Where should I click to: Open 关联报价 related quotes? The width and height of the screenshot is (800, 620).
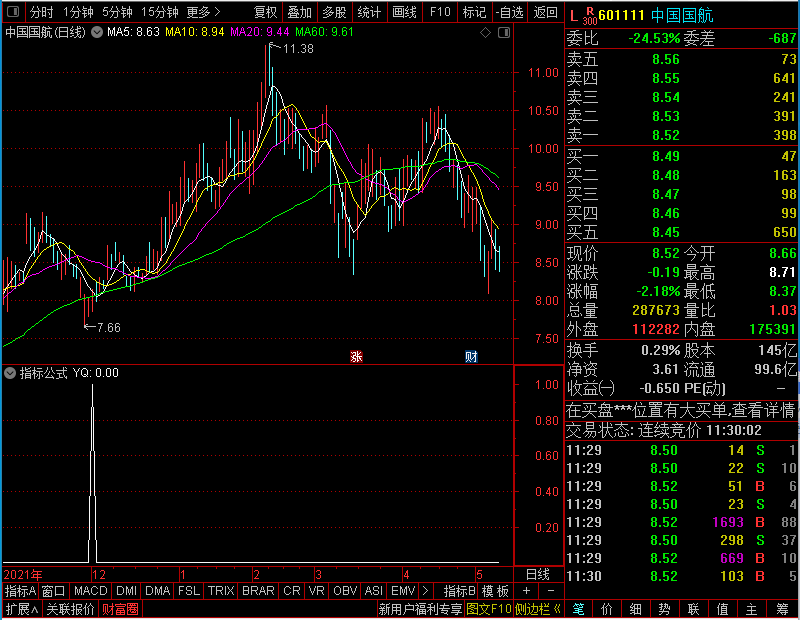70,609
